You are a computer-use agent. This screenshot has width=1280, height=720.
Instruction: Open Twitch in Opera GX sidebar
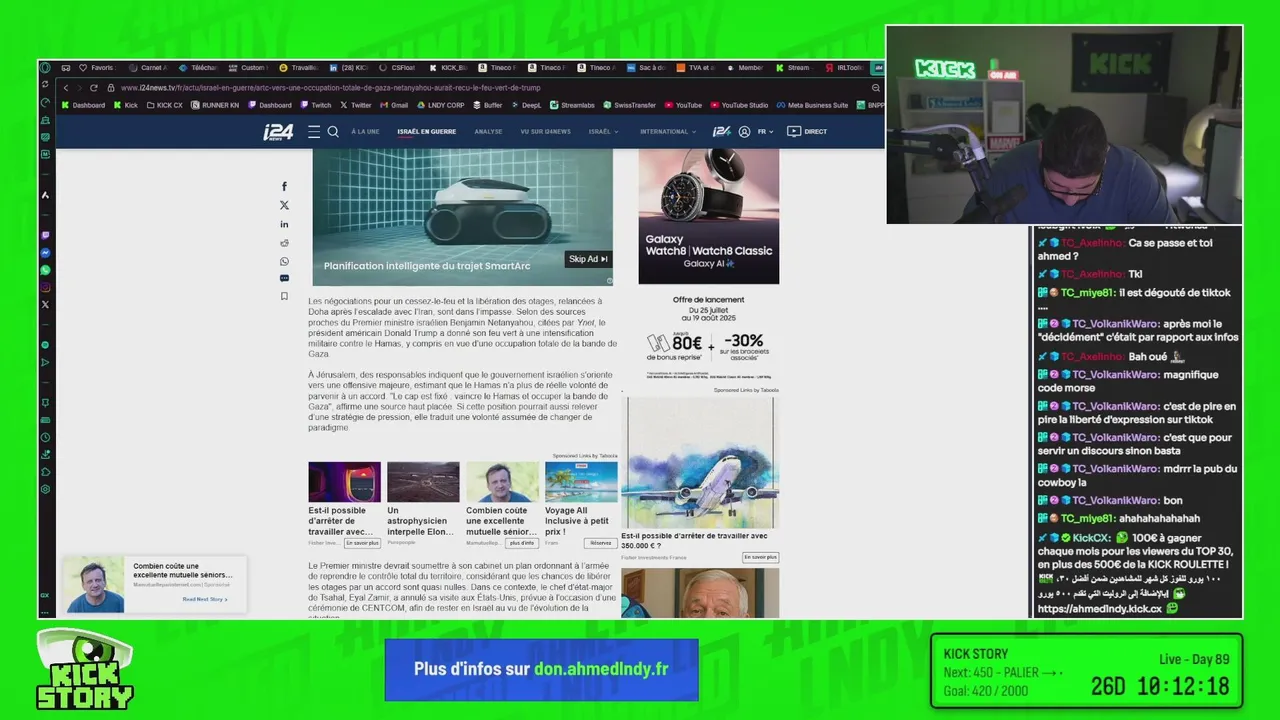pos(45,236)
